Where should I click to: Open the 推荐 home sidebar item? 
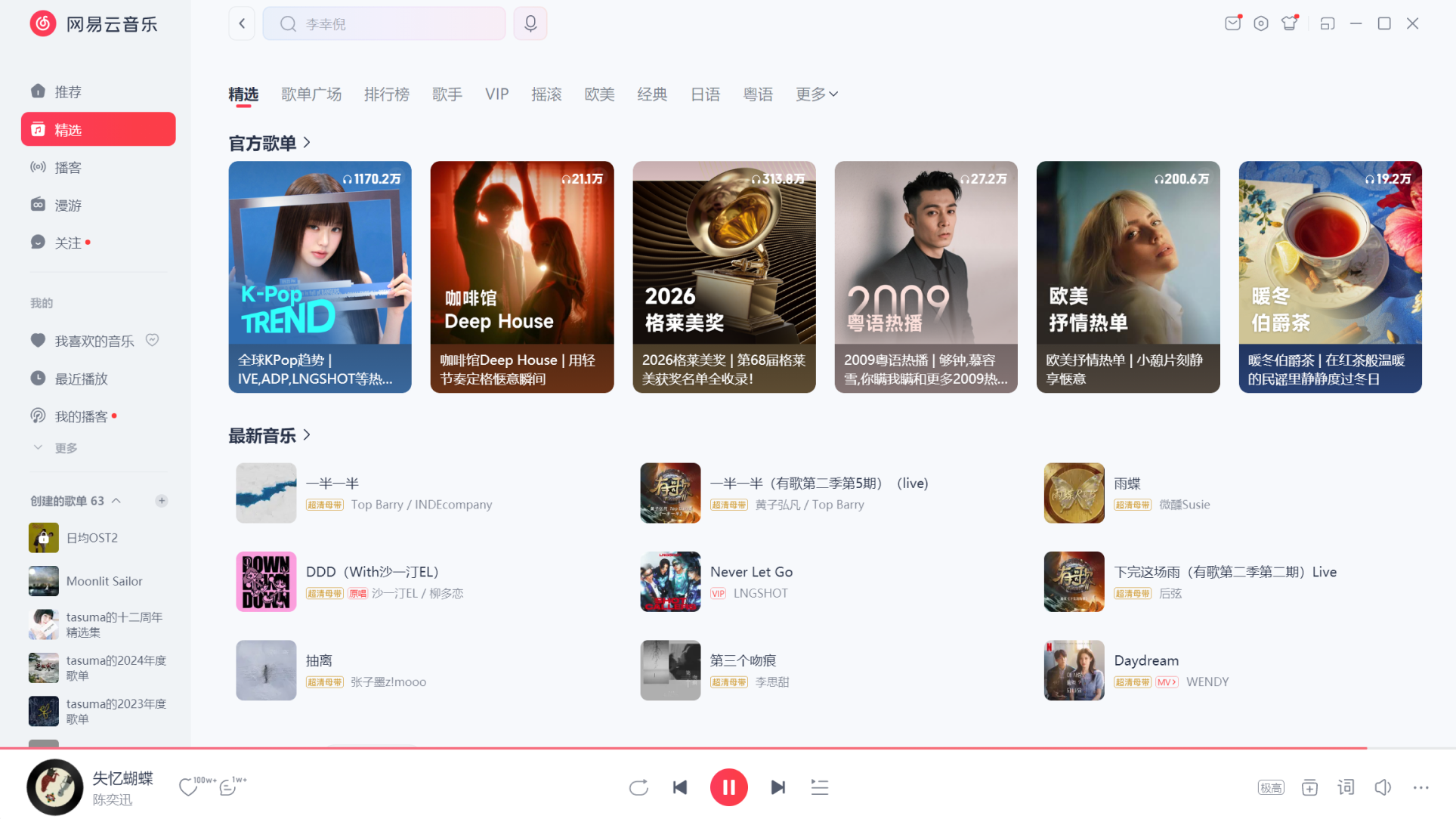[x=98, y=91]
